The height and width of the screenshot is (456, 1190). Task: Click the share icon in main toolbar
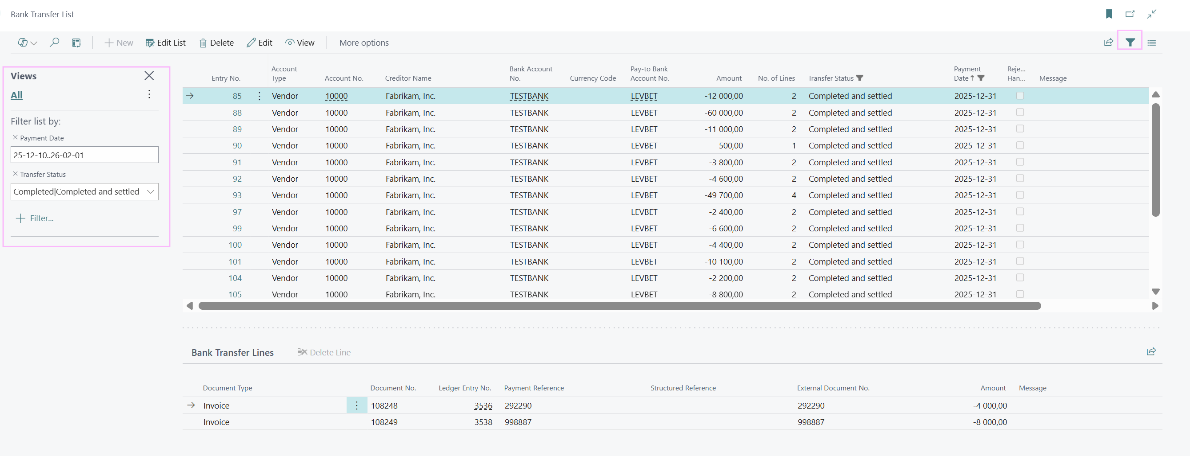pos(1108,42)
